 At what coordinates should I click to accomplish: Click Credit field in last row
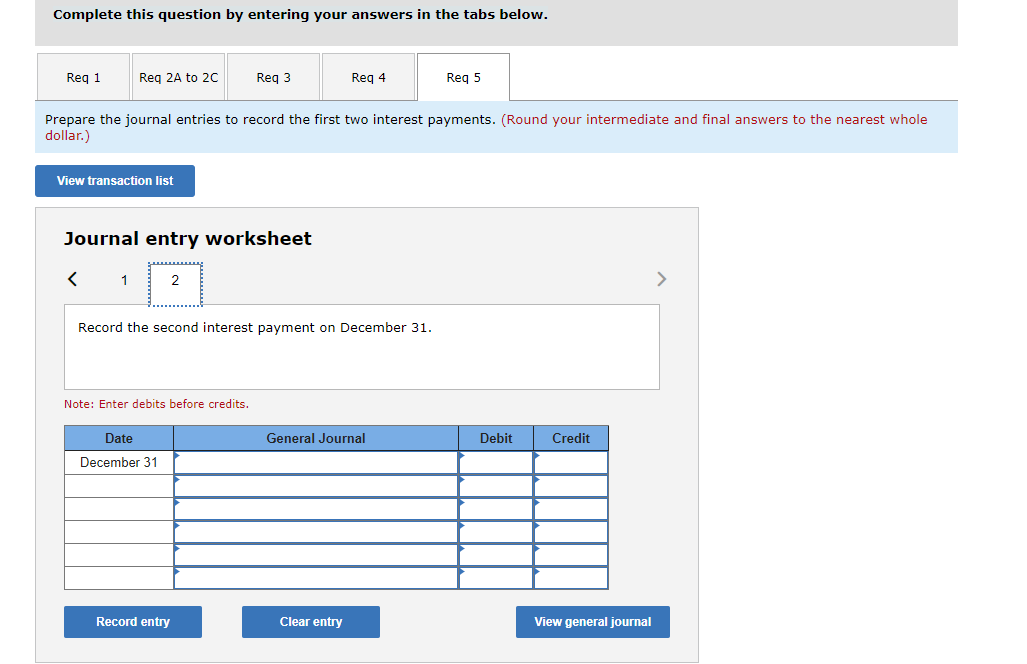[571, 578]
